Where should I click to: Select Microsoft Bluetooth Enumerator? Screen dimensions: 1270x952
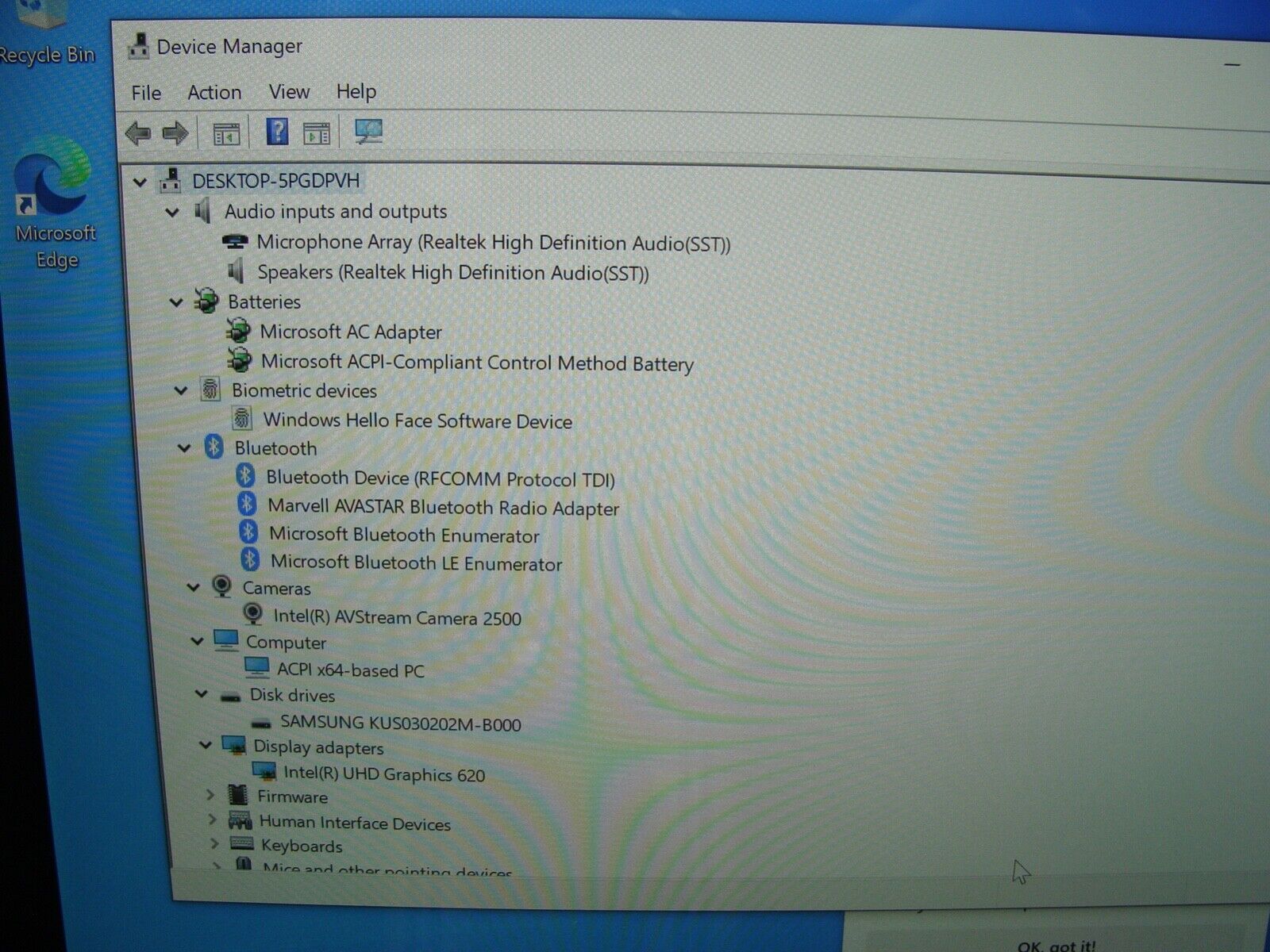click(404, 535)
